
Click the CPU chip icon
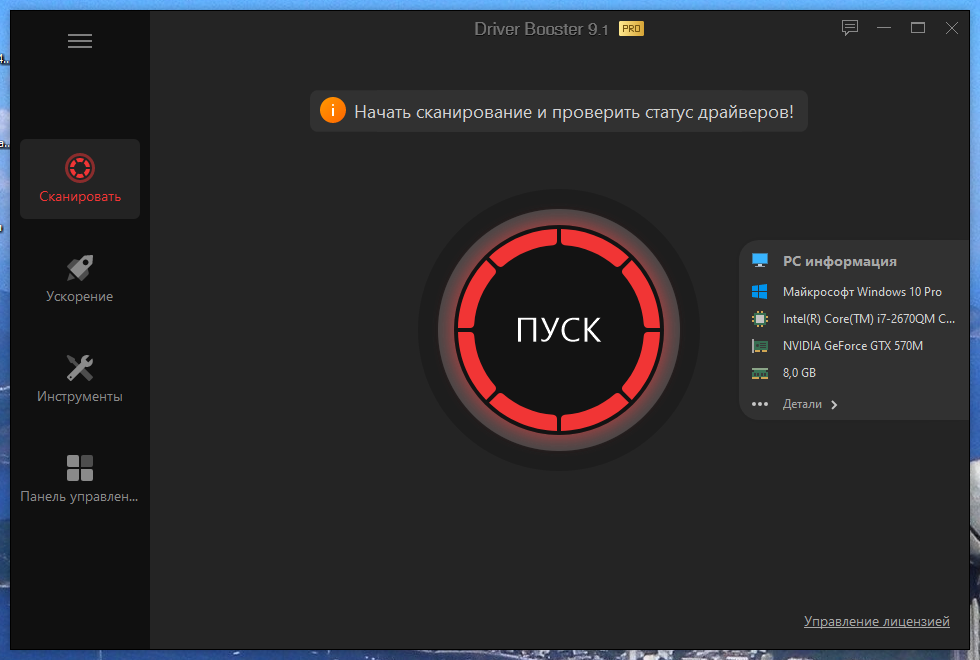coord(759,319)
